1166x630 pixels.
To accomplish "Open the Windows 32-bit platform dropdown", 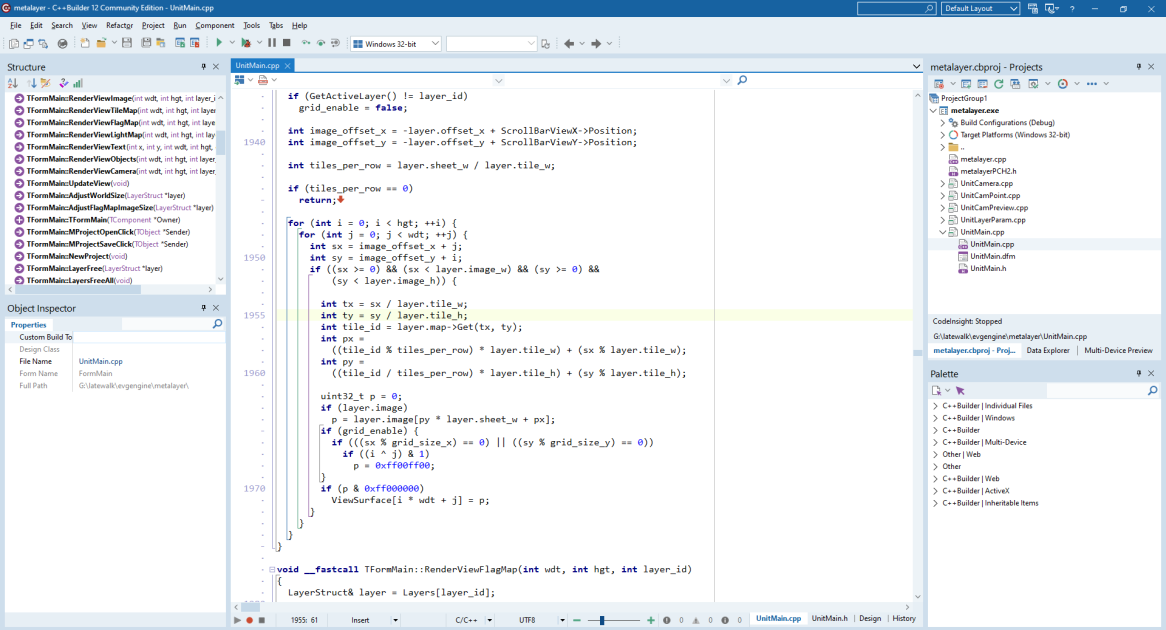I will [x=396, y=44].
